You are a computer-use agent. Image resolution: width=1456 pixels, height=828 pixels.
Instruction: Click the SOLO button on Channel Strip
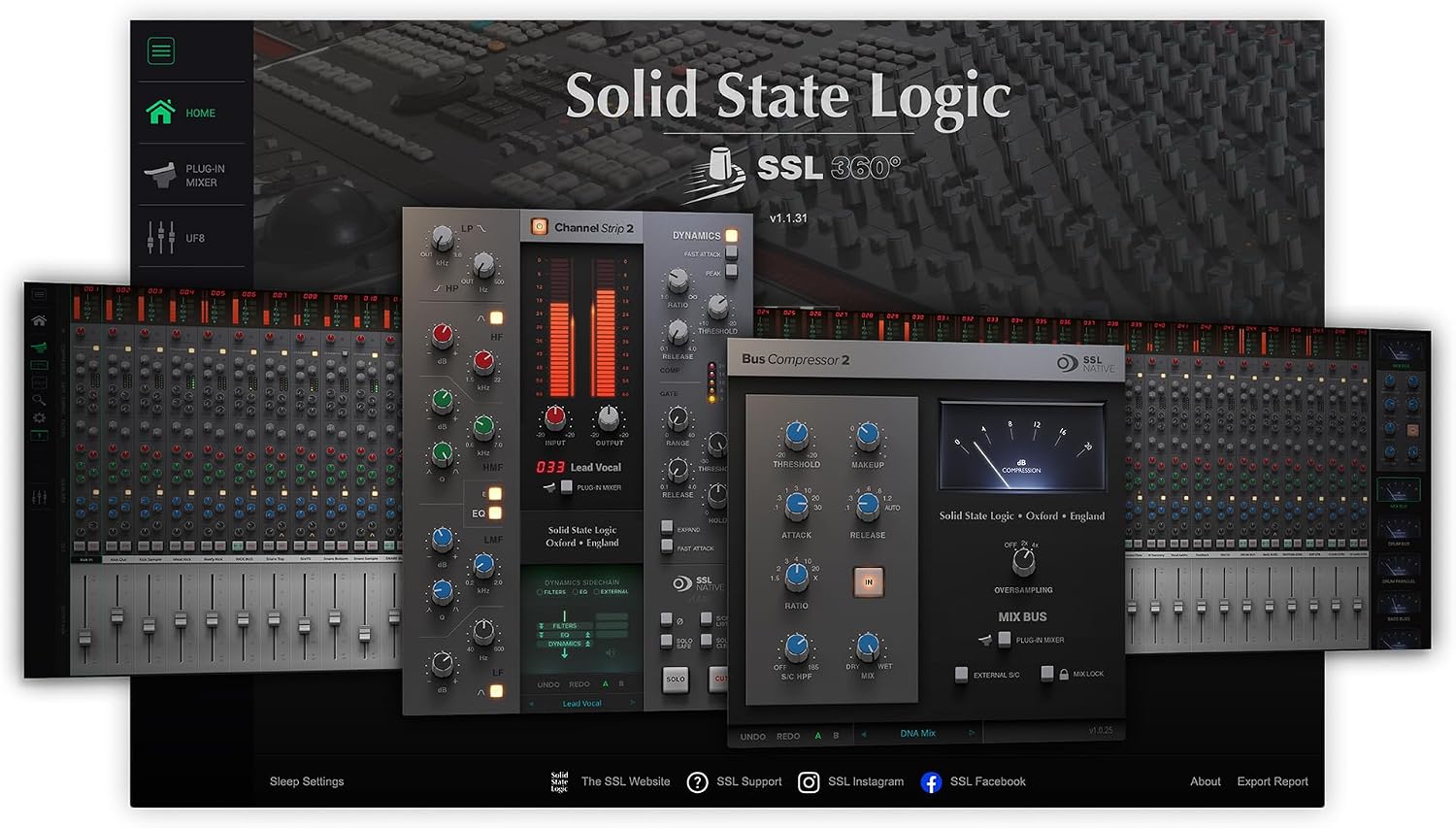676,679
